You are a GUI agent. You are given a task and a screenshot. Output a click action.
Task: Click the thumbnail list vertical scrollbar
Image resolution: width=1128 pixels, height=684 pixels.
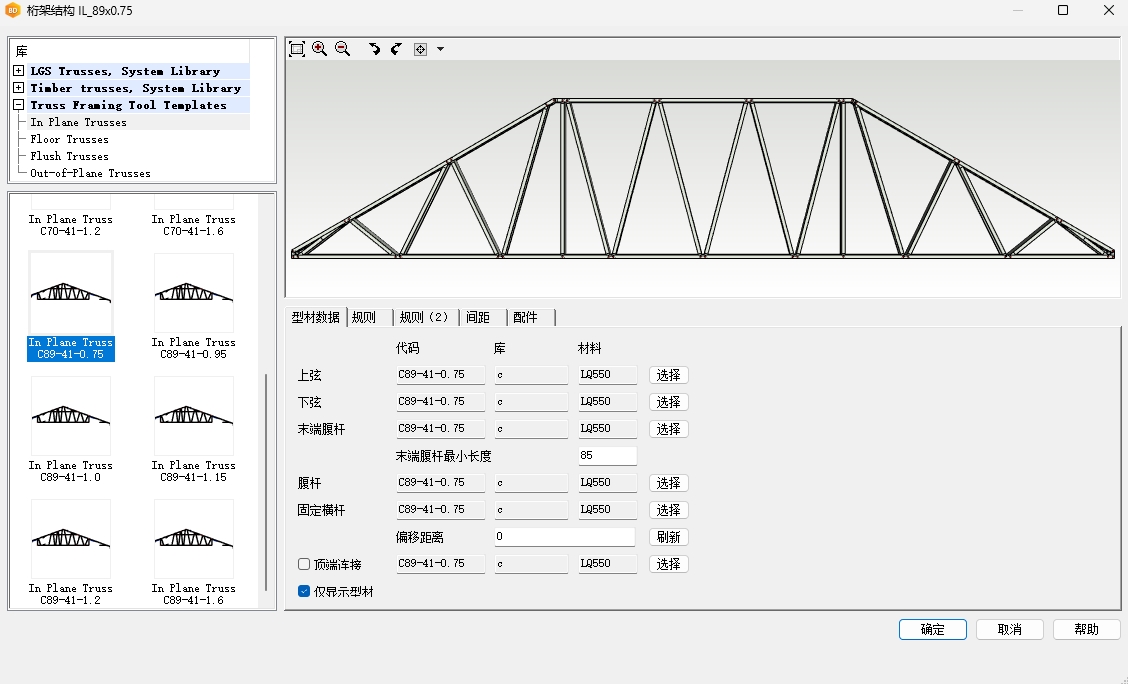[x=267, y=482]
